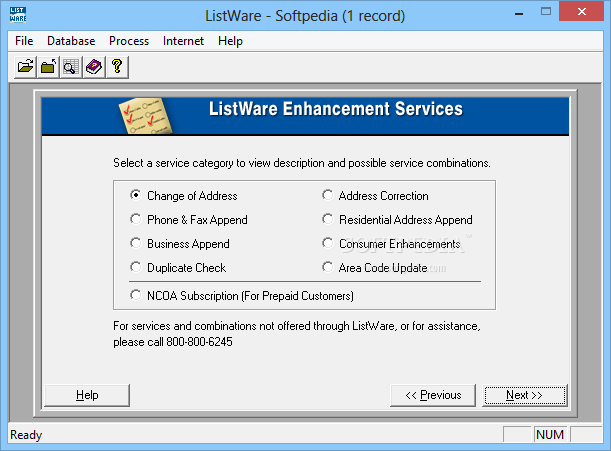This screenshot has width=611, height=451.
Task: Open the Database menu
Action: pos(71,41)
